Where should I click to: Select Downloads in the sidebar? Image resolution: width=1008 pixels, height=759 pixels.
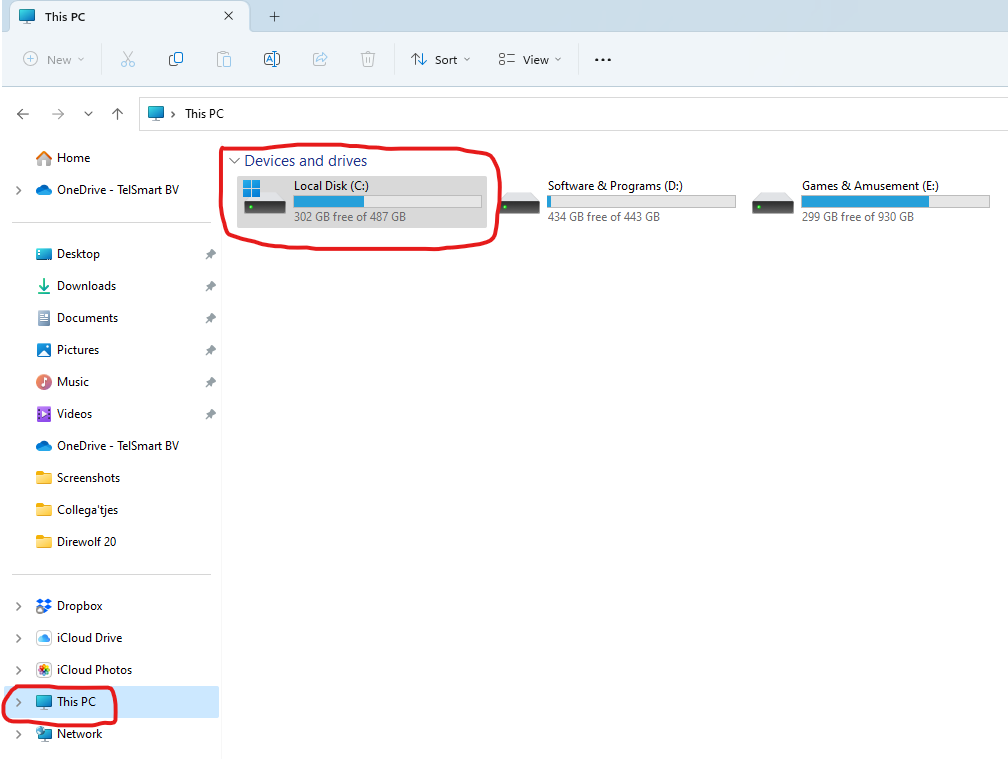86,286
